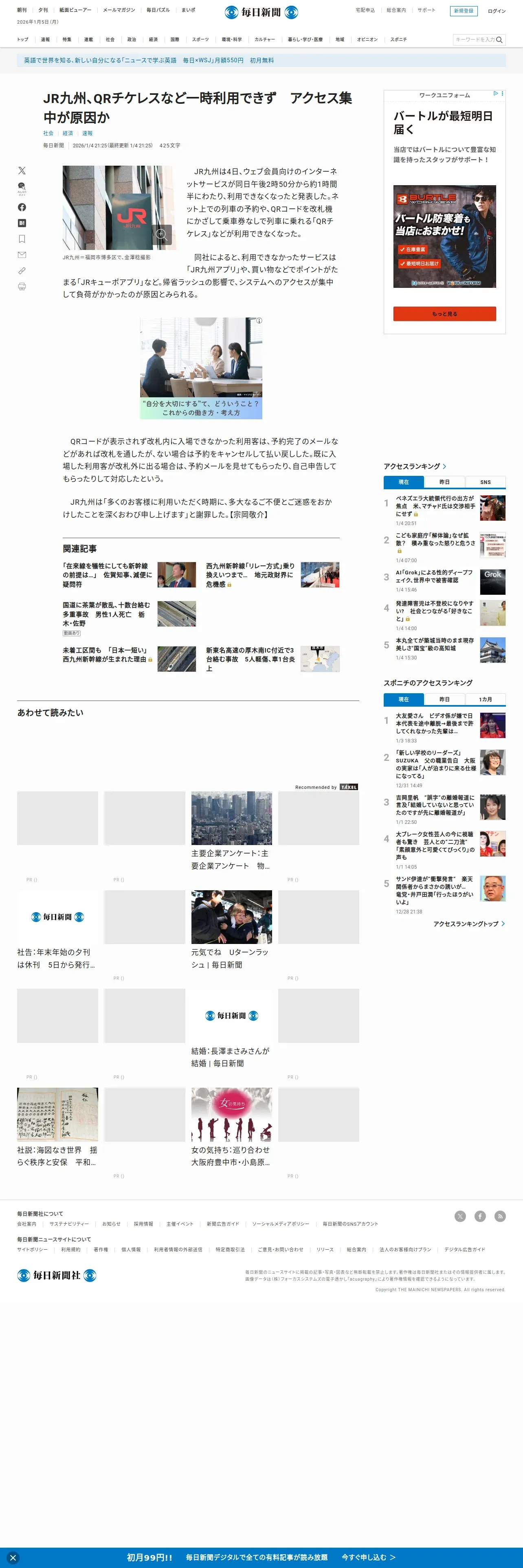Click the 毎日新聞 header logo
This screenshot has width=523, height=1568.
(261, 12)
